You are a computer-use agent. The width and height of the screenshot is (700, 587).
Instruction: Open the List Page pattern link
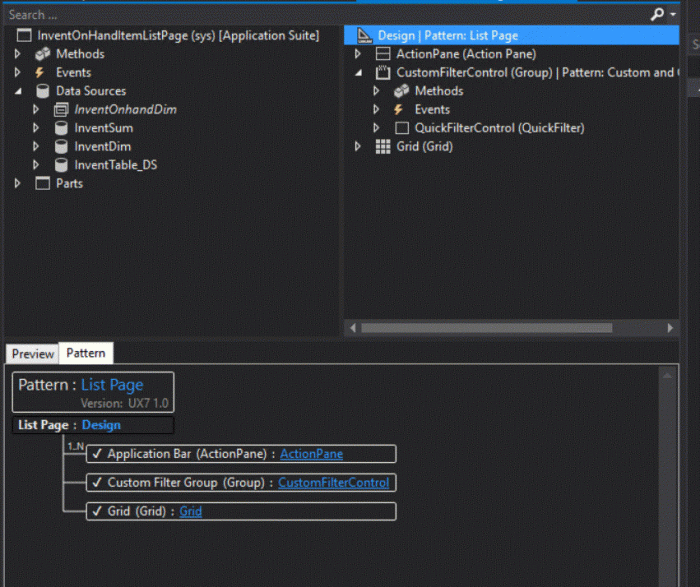[112, 385]
